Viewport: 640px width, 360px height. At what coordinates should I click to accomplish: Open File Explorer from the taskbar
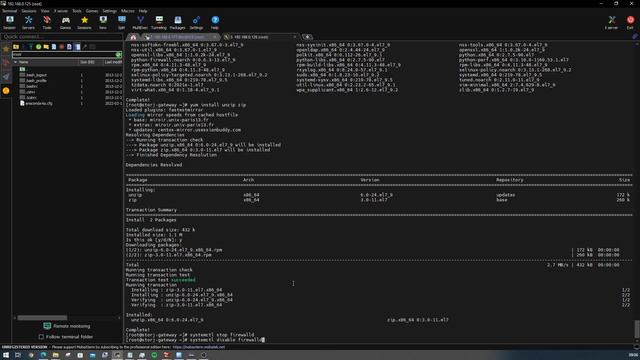pyautogui.click(x=56, y=355)
